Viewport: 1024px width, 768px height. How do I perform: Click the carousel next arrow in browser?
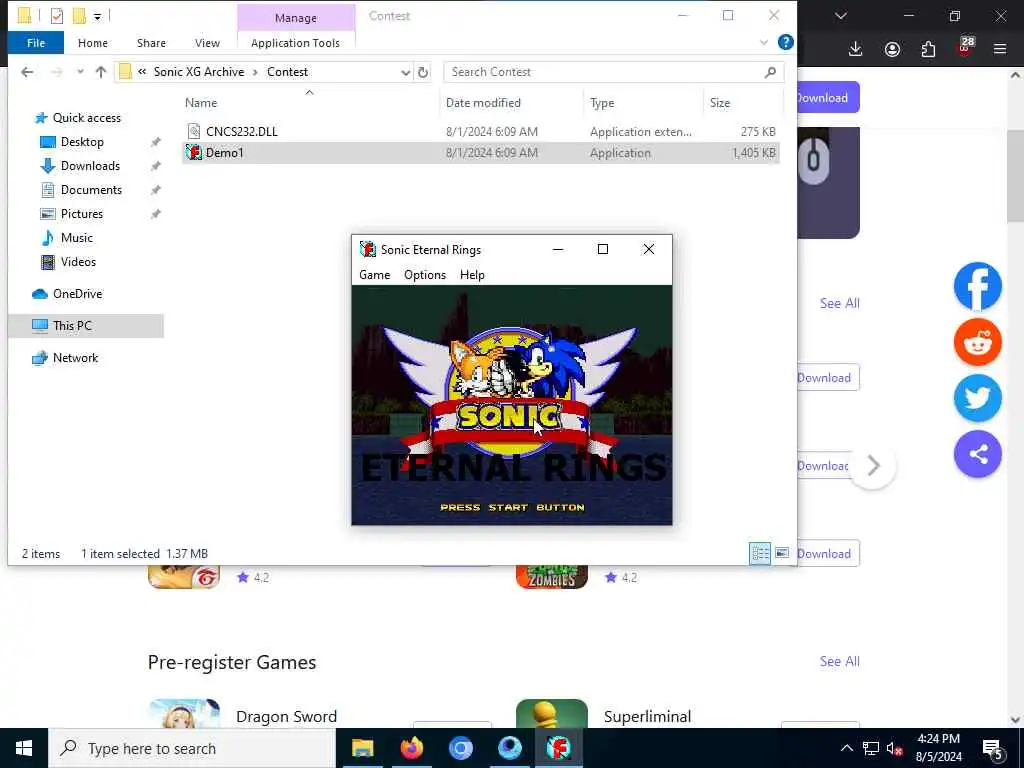point(874,466)
